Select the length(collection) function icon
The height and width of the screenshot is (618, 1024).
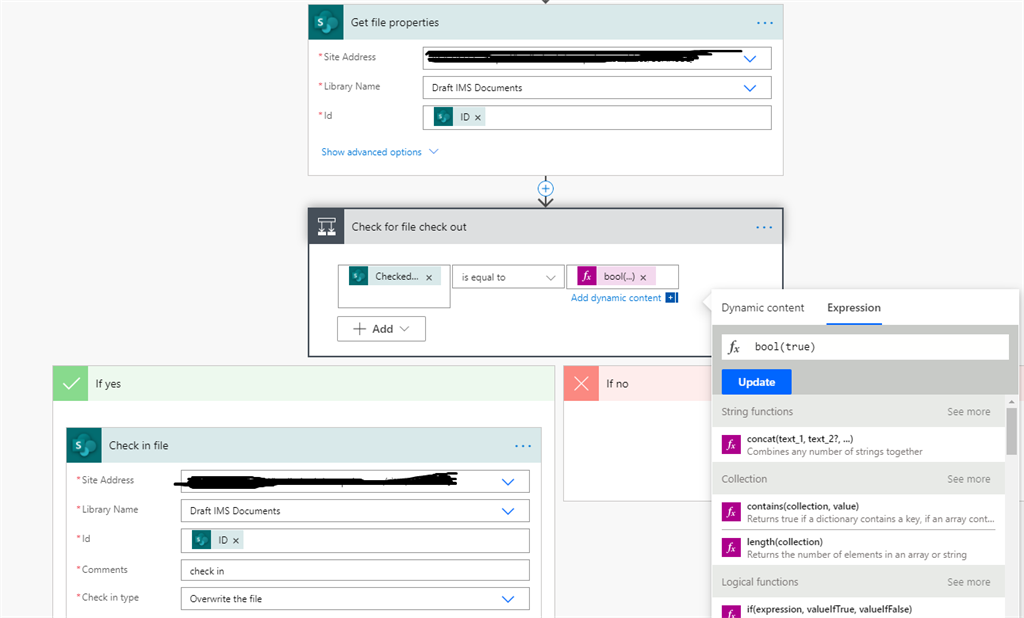[x=731, y=546]
